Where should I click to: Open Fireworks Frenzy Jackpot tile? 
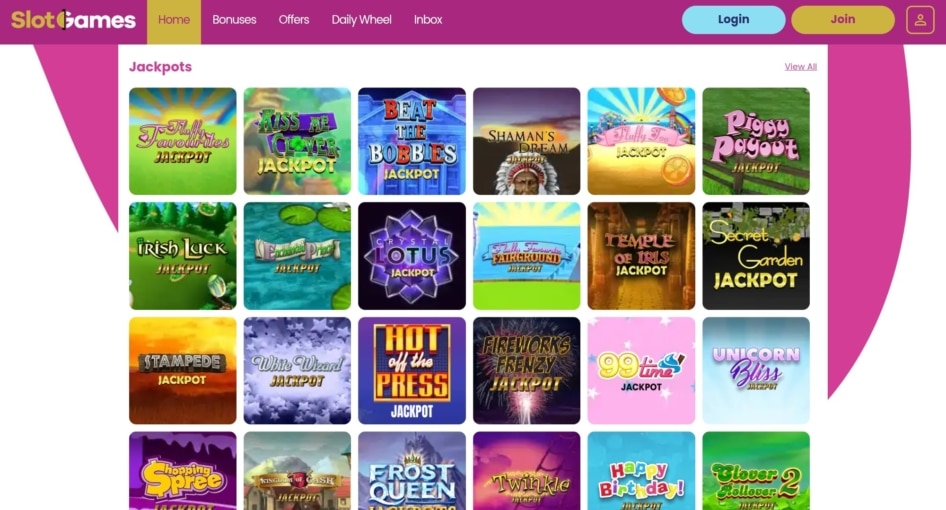point(527,371)
